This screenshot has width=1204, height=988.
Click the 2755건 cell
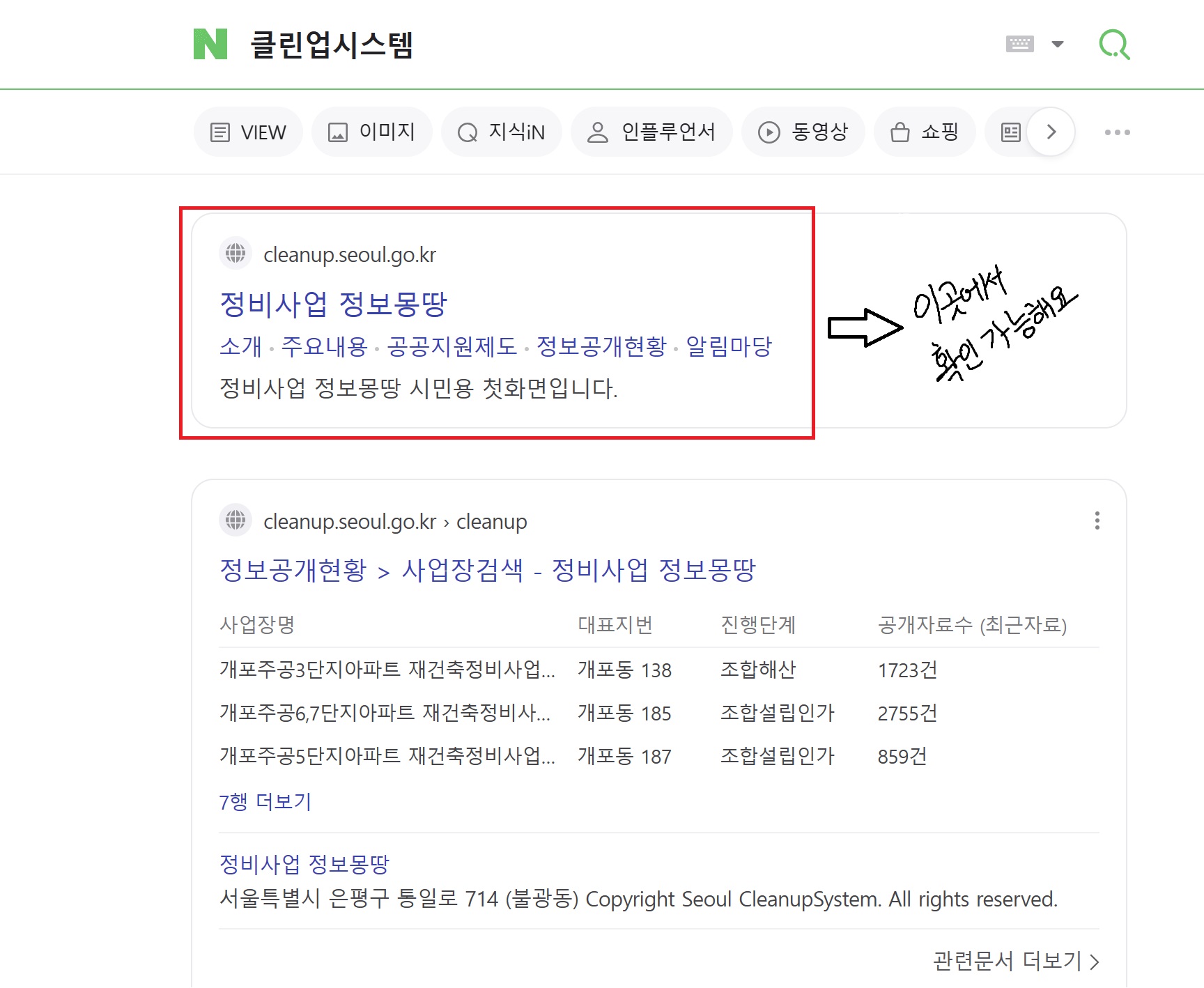pos(907,713)
